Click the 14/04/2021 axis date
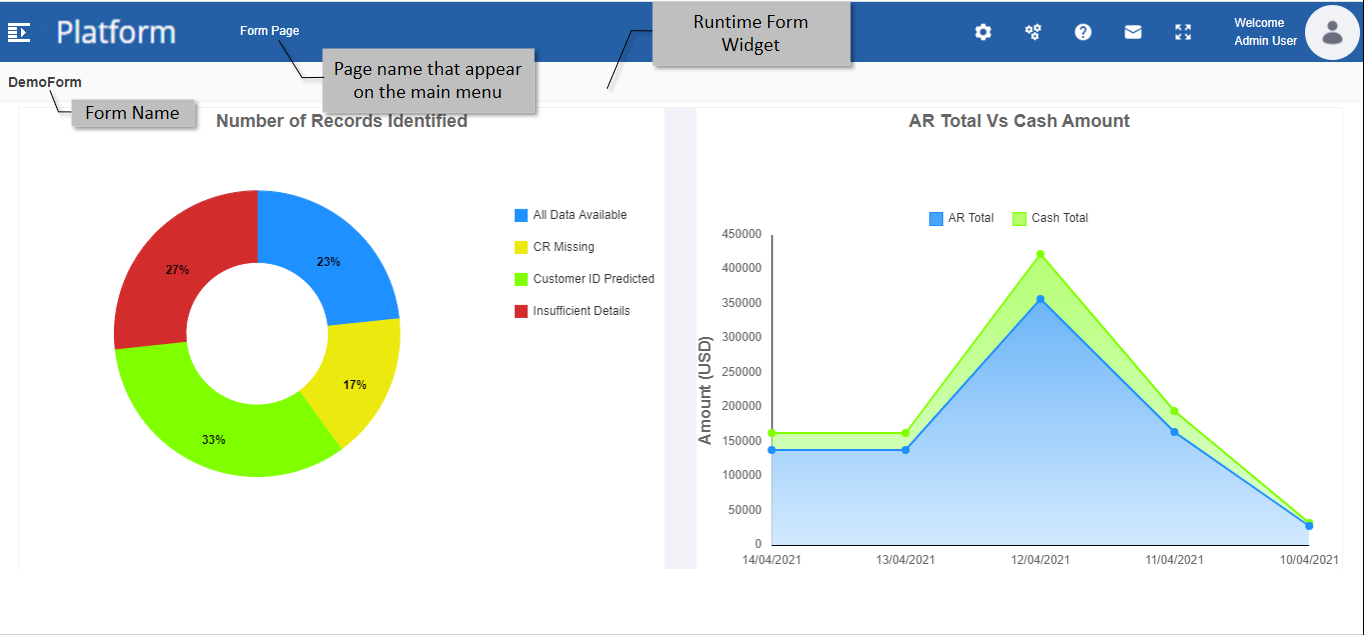The height and width of the screenshot is (635, 1364). (x=772, y=560)
